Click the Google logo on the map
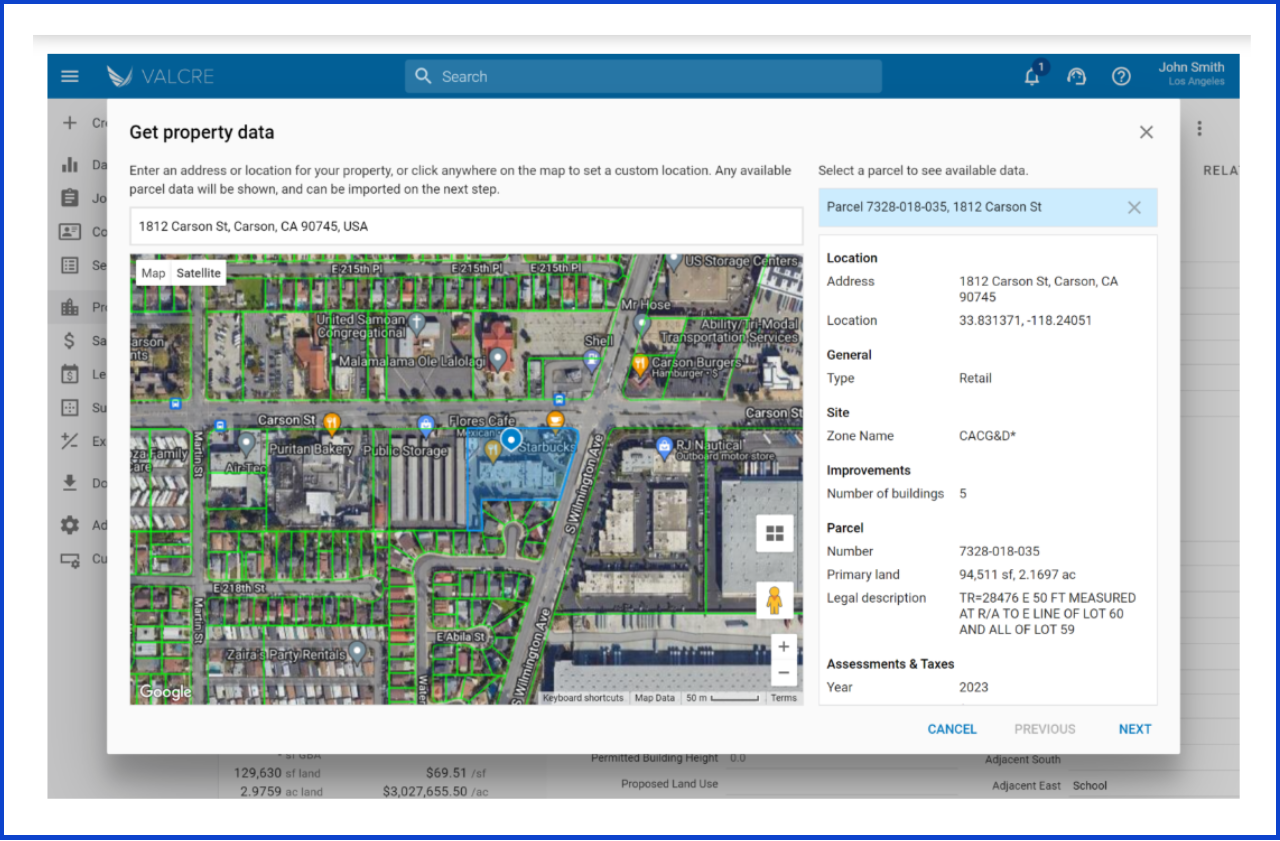This screenshot has height=841, width=1280. [x=165, y=692]
